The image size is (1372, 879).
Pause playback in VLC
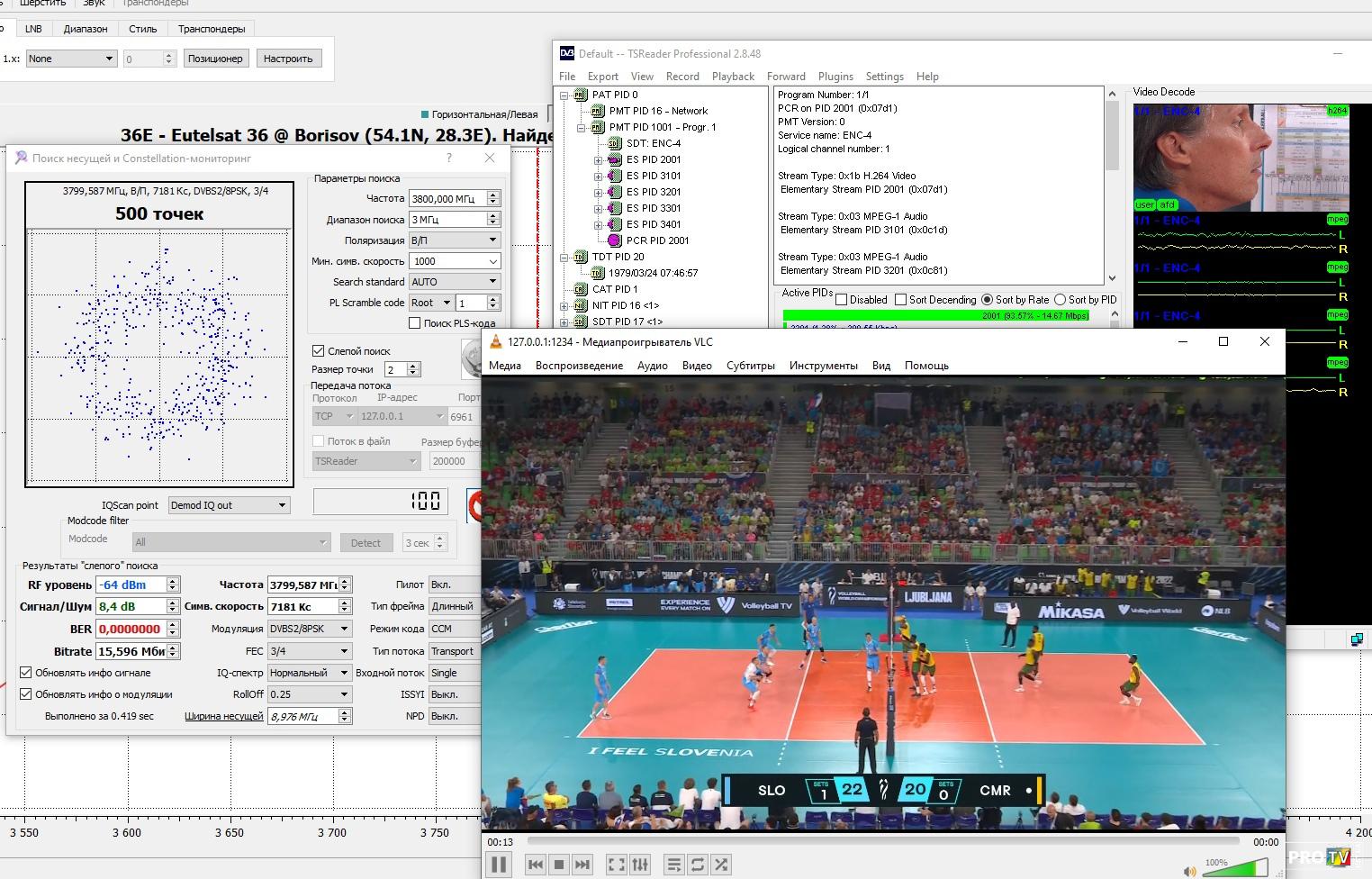(x=499, y=865)
